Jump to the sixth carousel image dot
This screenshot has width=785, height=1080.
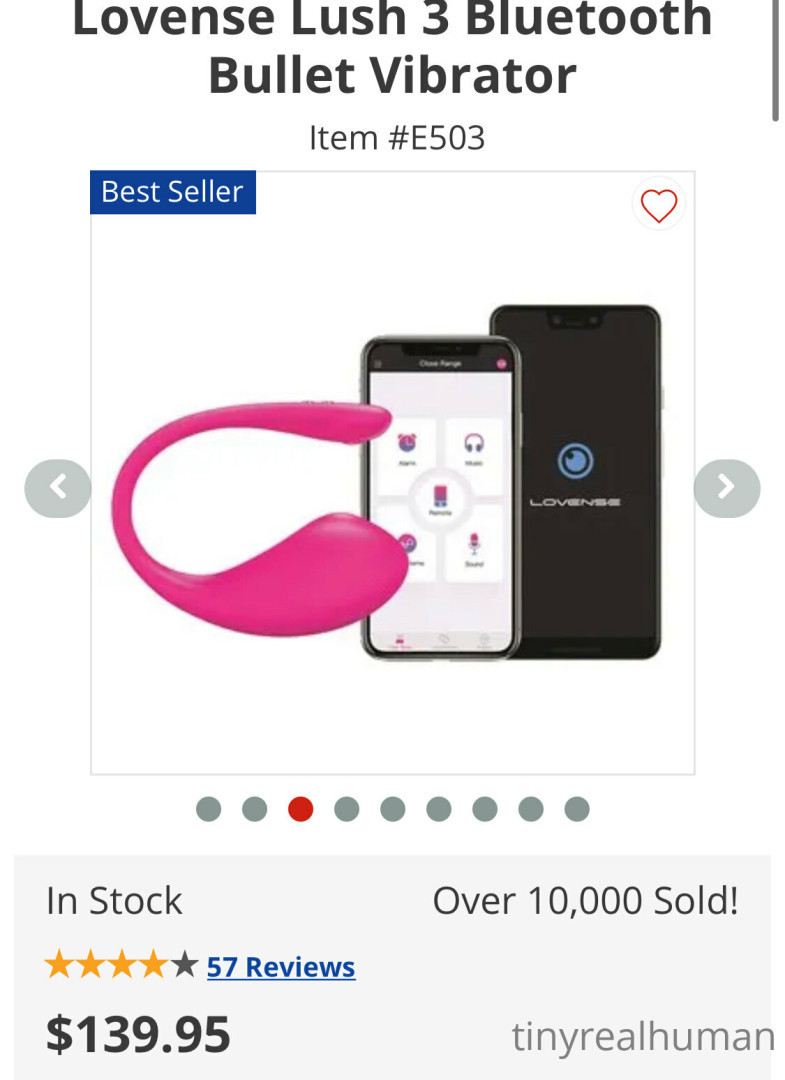click(x=439, y=809)
